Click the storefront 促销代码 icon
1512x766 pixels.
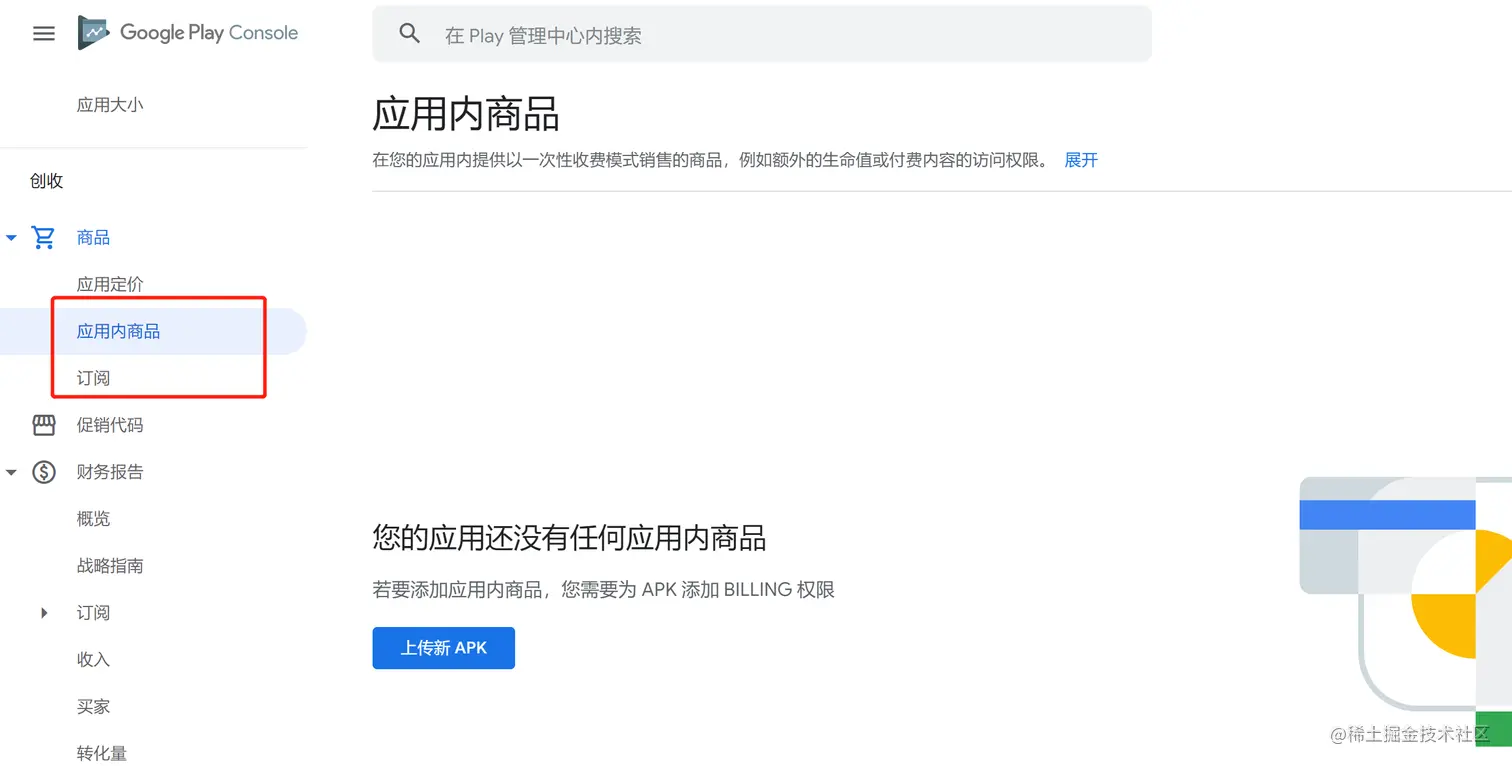(44, 425)
